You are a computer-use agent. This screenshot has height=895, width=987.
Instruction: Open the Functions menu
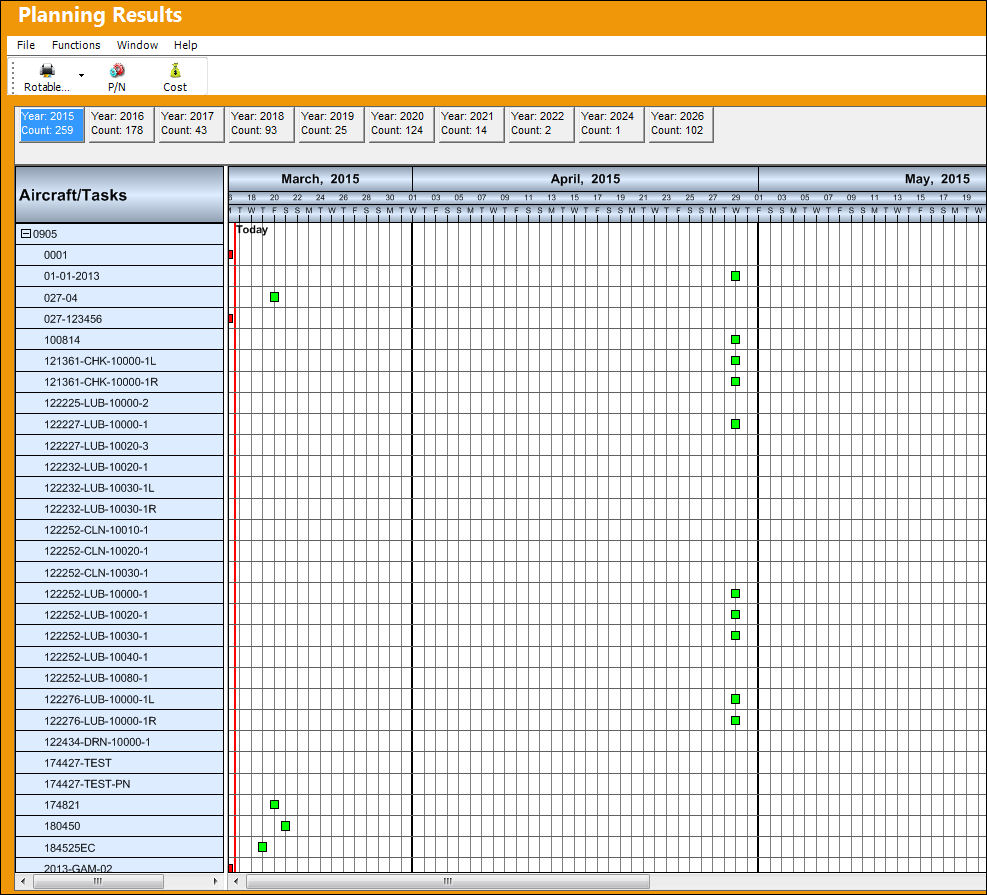[x=76, y=45]
